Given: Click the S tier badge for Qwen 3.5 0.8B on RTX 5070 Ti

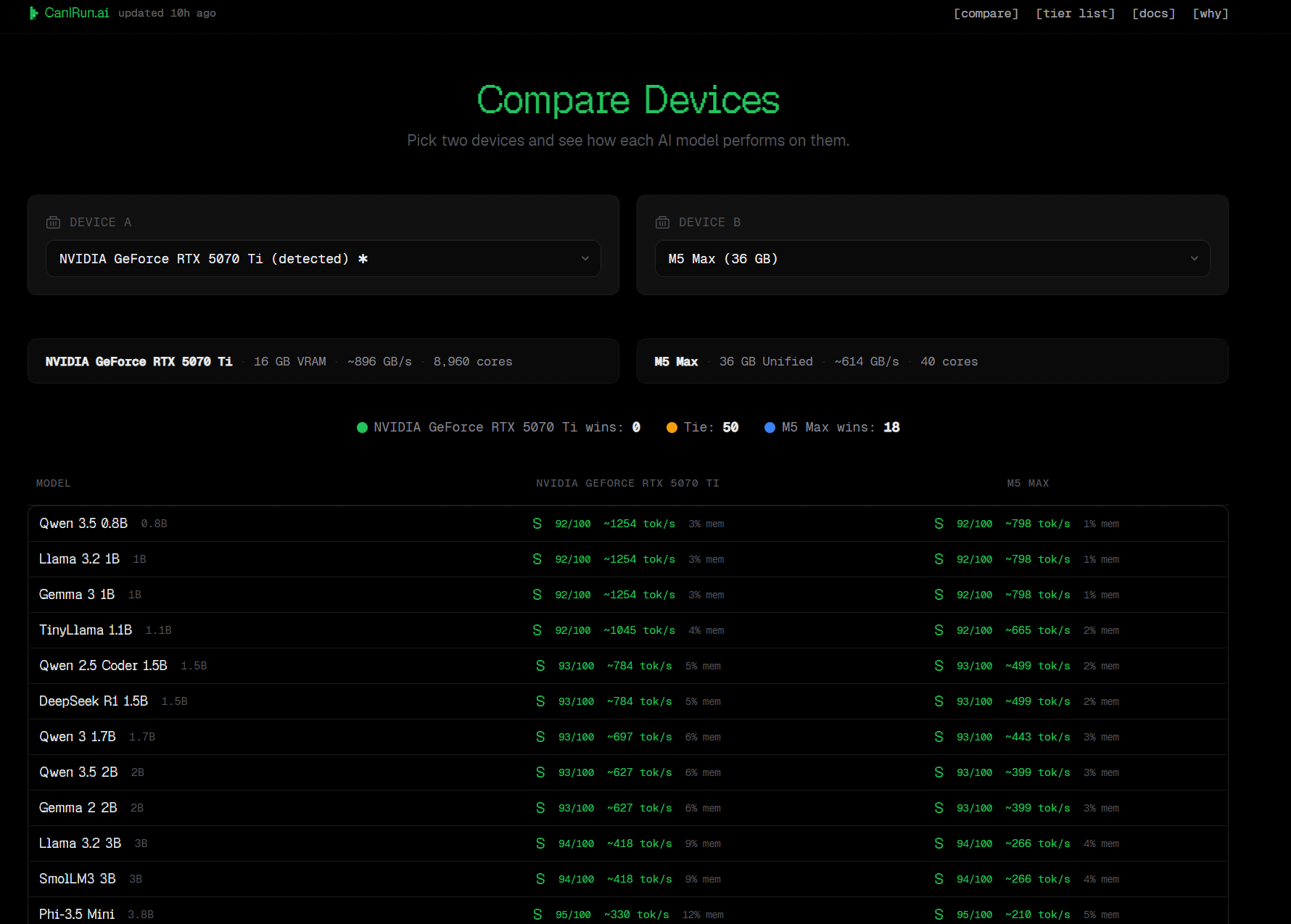Looking at the screenshot, I should pos(537,524).
